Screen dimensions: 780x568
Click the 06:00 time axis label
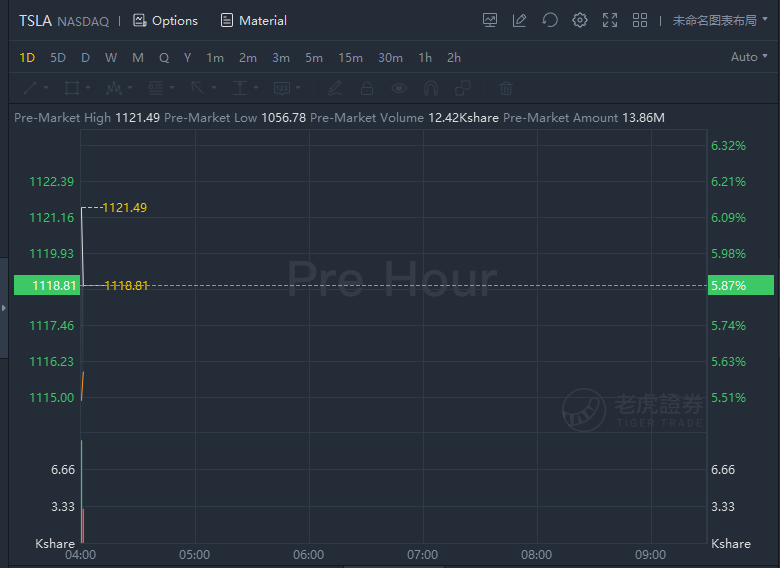click(308, 555)
